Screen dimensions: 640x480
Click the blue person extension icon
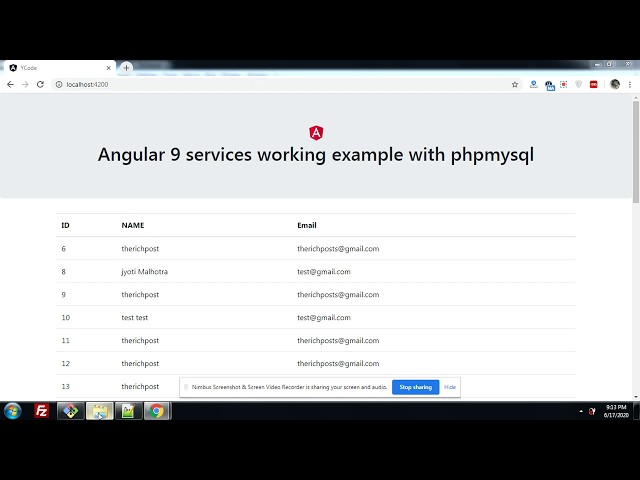click(x=533, y=84)
